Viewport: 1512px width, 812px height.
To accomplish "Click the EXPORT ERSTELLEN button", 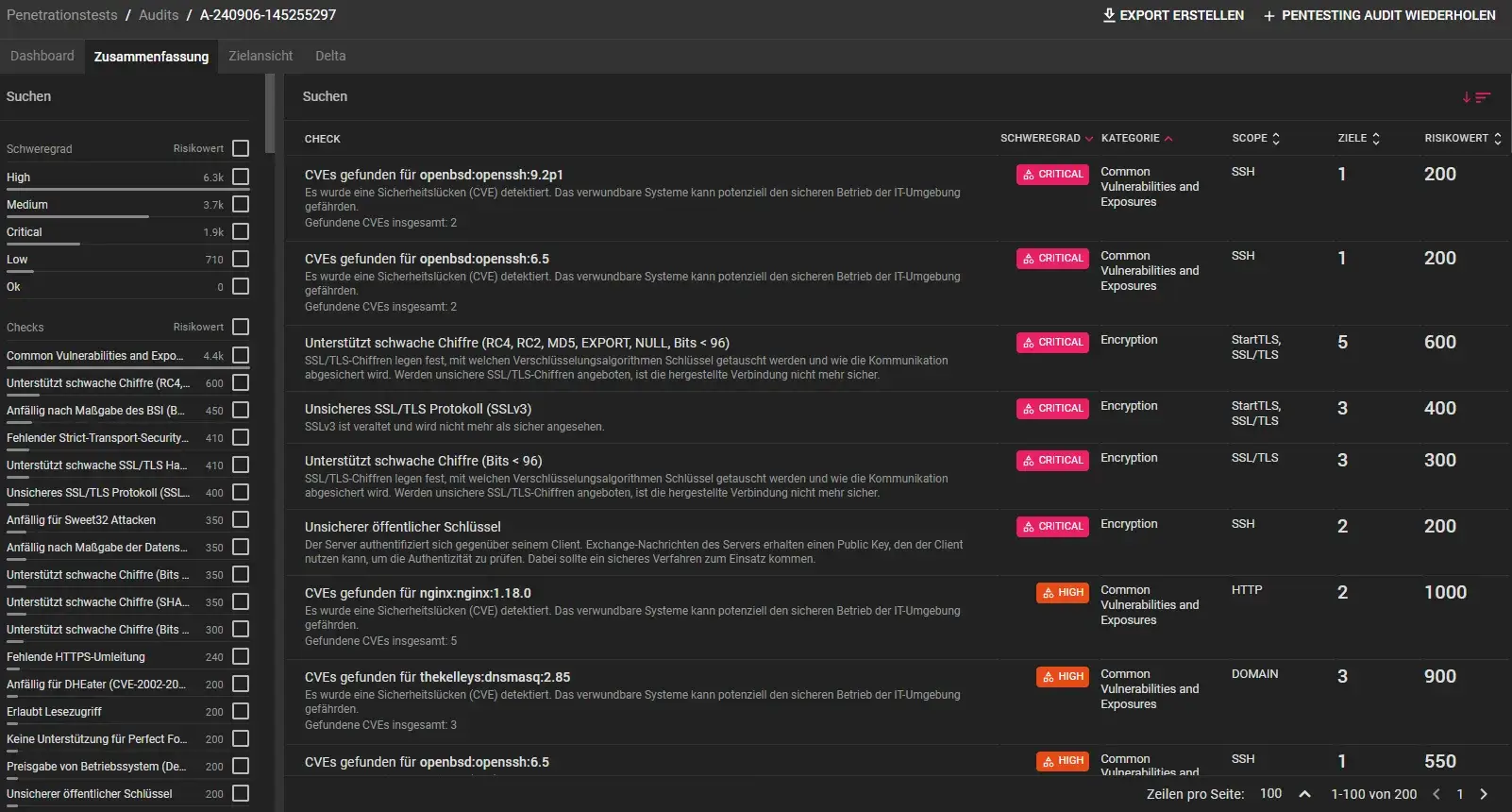I will pos(1173,15).
